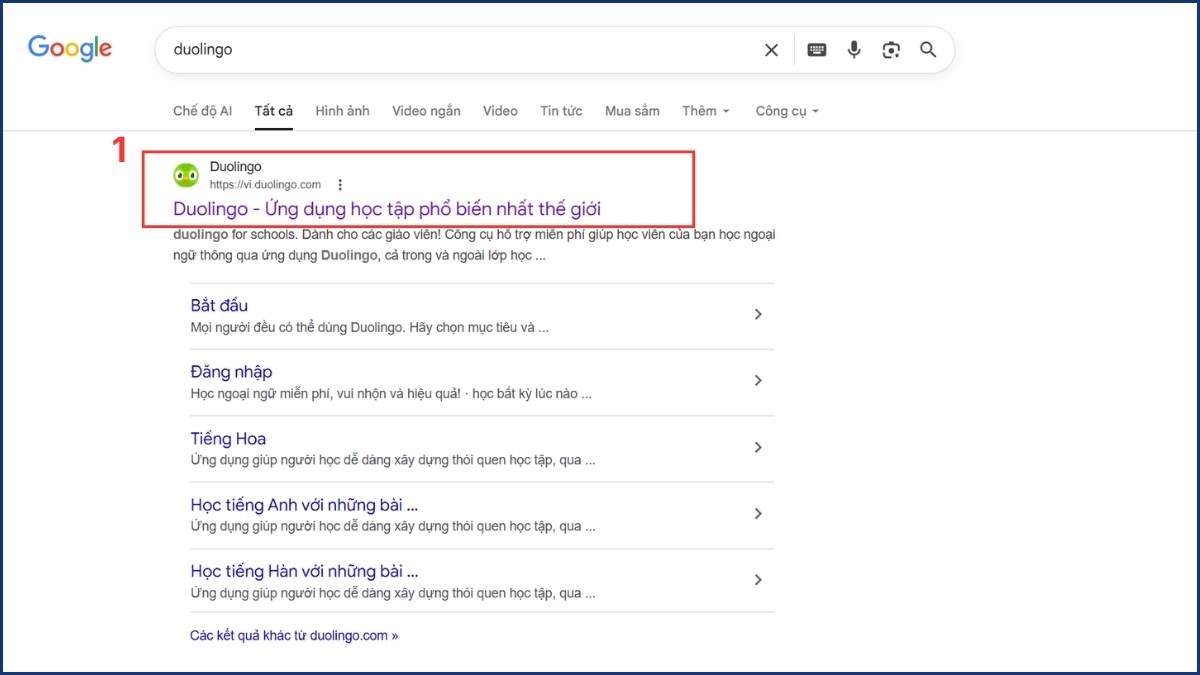This screenshot has width=1200, height=675.
Task: Search by image with the lens icon
Action: pos(891,50)
